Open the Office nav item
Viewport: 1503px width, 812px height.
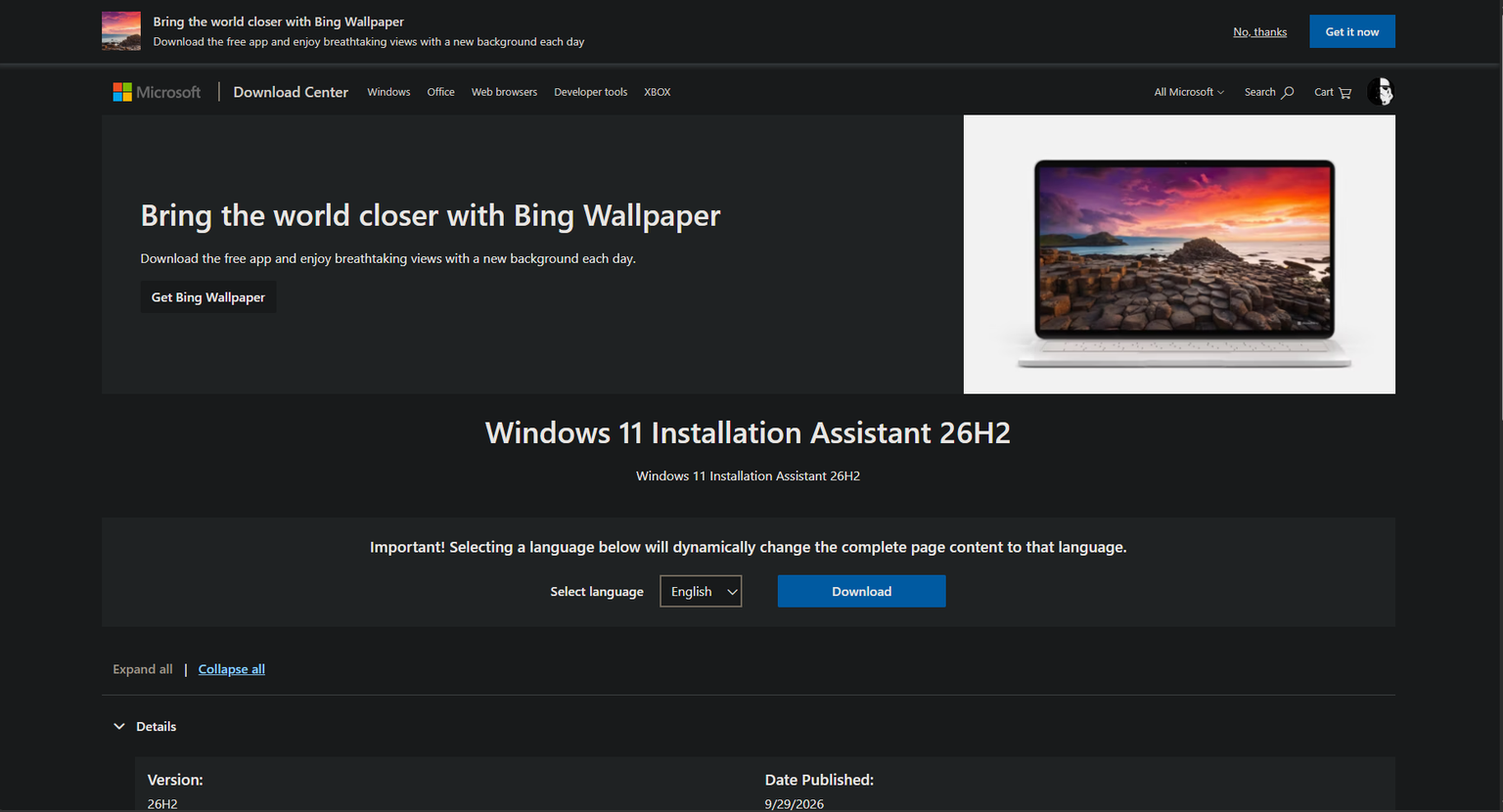[x=440, y=92]
